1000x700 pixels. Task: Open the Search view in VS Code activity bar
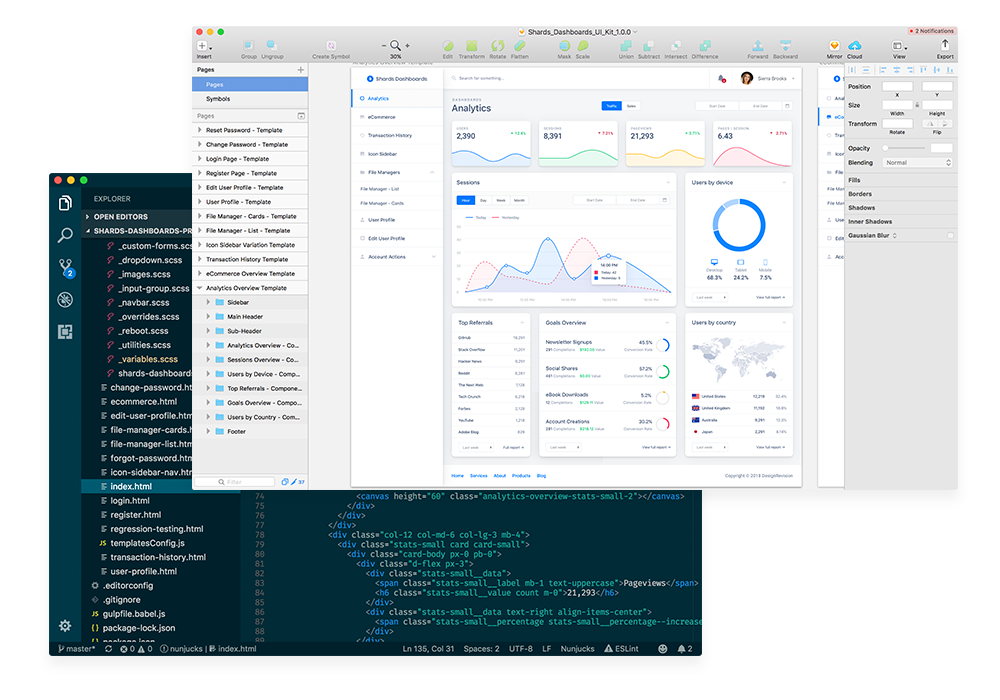(65, 235)
